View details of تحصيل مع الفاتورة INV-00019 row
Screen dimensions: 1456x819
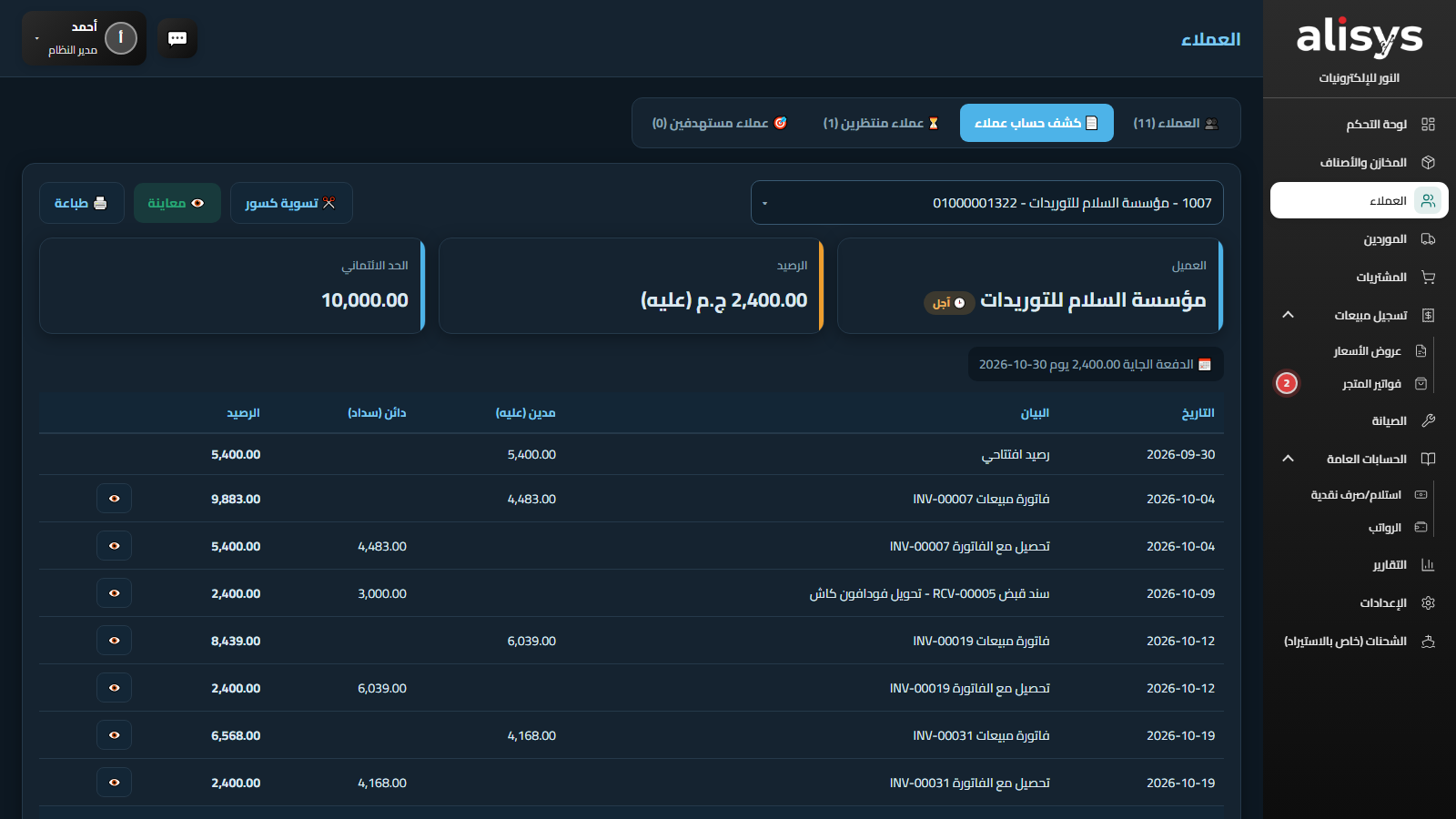click(114, 688)
